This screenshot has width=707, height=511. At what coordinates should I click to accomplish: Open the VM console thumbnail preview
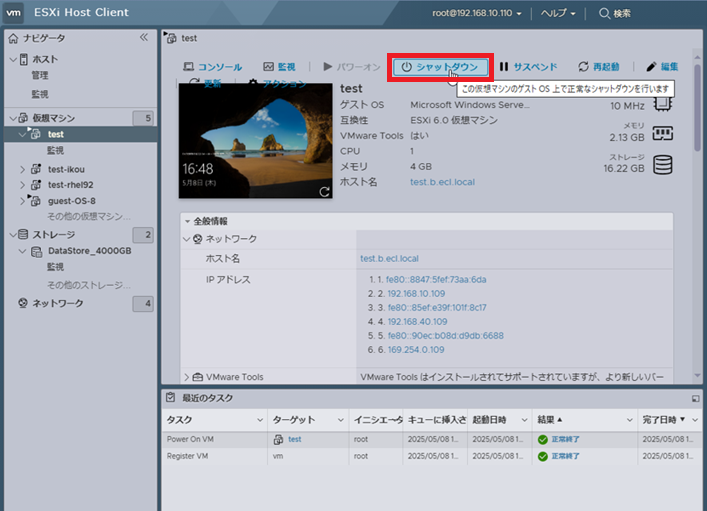(256, 141)
